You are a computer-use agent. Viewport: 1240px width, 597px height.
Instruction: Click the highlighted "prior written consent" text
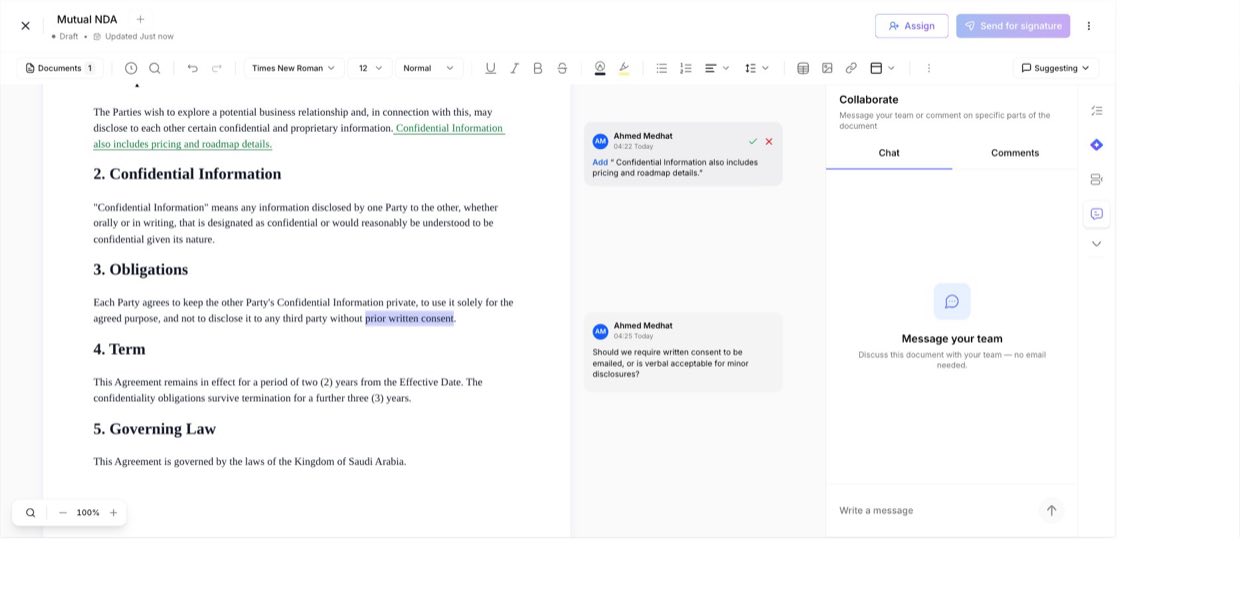409,318
